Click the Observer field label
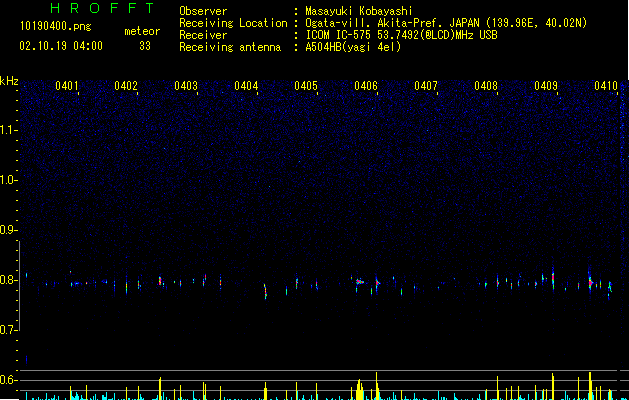Screen dimensions: 629x400 203,11
